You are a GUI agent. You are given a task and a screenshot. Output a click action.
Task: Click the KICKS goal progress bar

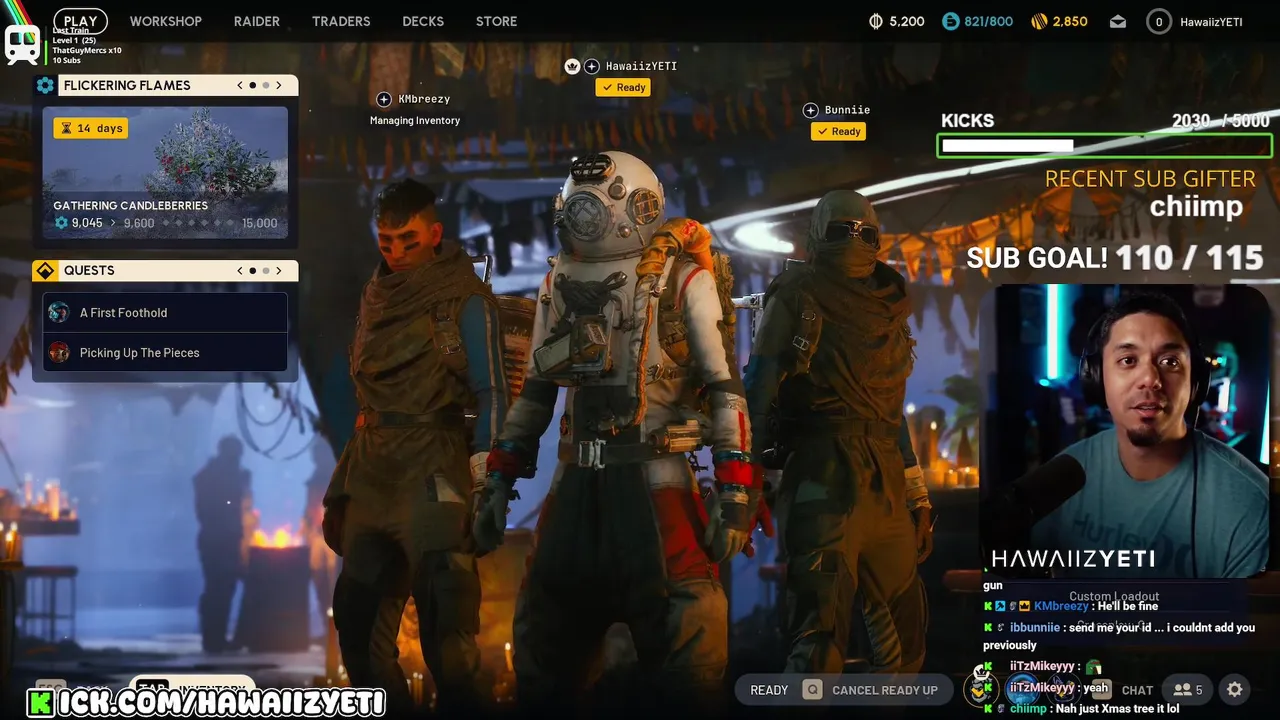click(1105, 146)
